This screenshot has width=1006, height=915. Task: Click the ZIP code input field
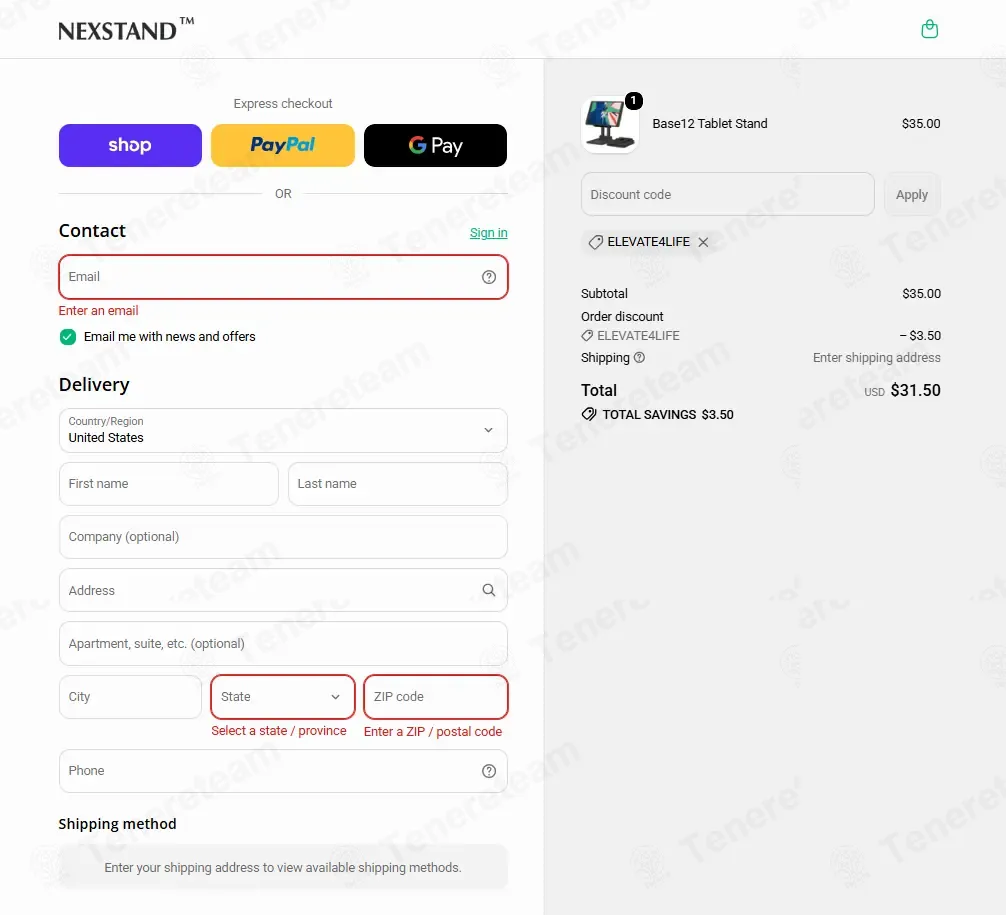(x=436, y=697)
